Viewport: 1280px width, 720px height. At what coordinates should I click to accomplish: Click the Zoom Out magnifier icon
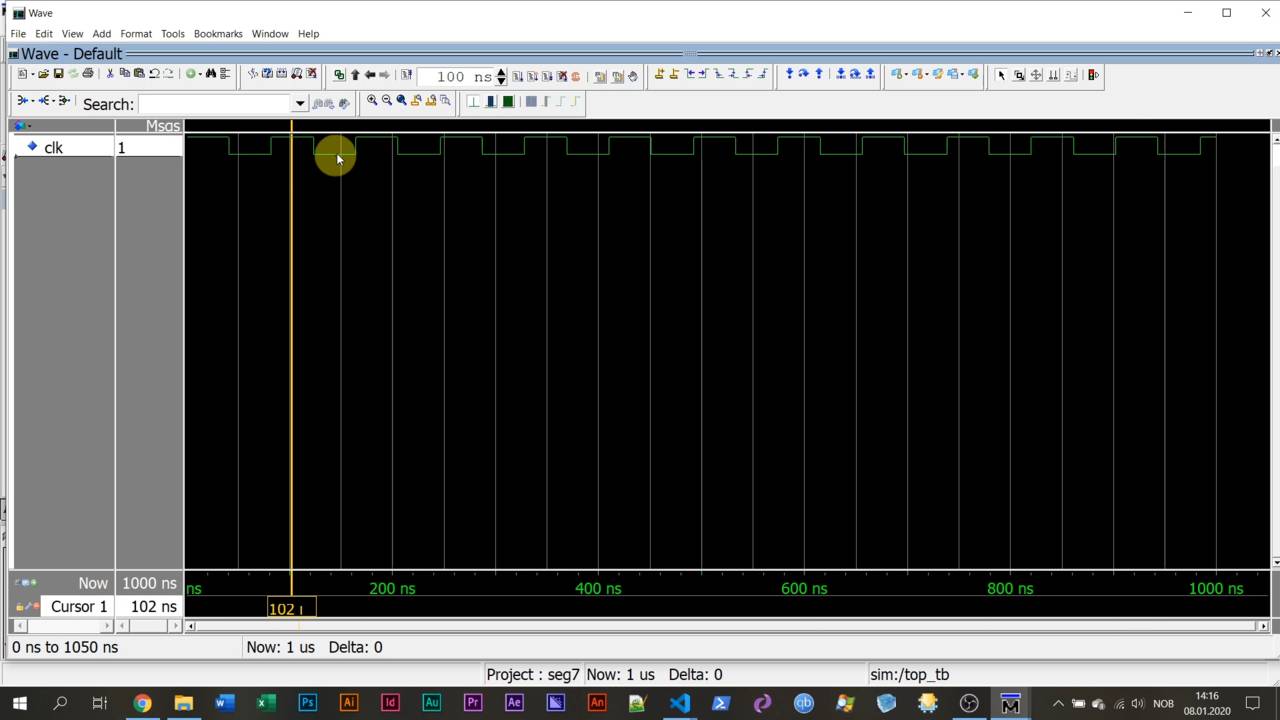click(x=386, y=101)
